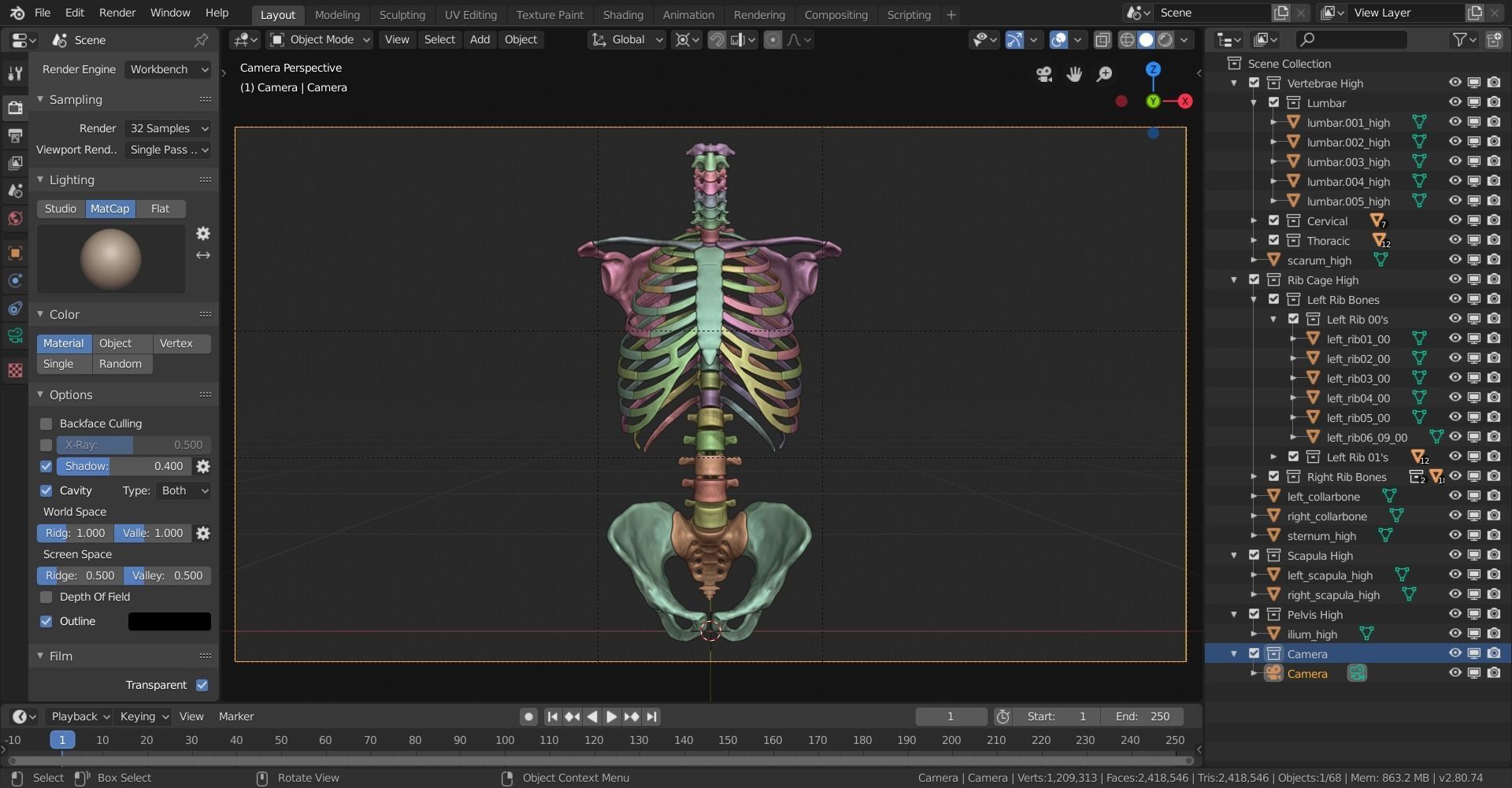1512x788 pixels.
Task: Flip the MatCap with the arrows icon
Action: click(203, 255)
